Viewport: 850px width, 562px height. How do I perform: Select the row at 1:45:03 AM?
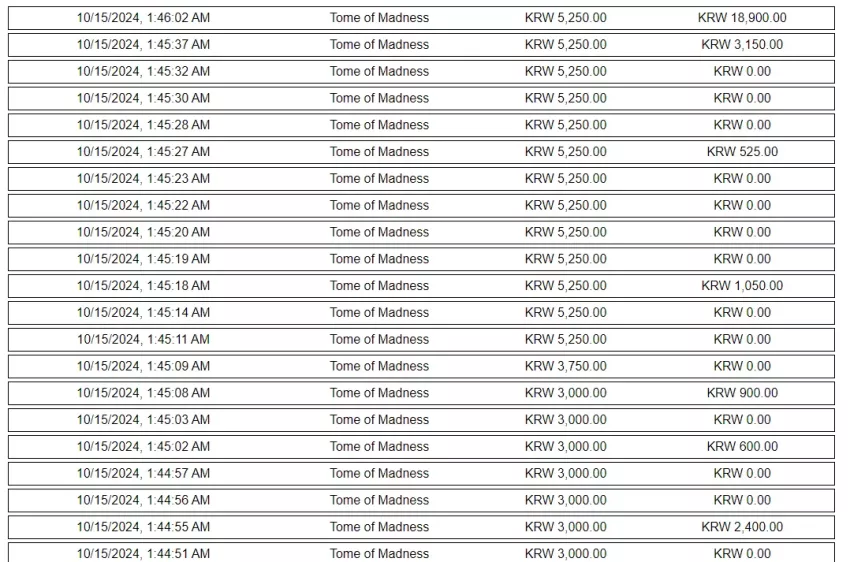click(x=421, y=420)
